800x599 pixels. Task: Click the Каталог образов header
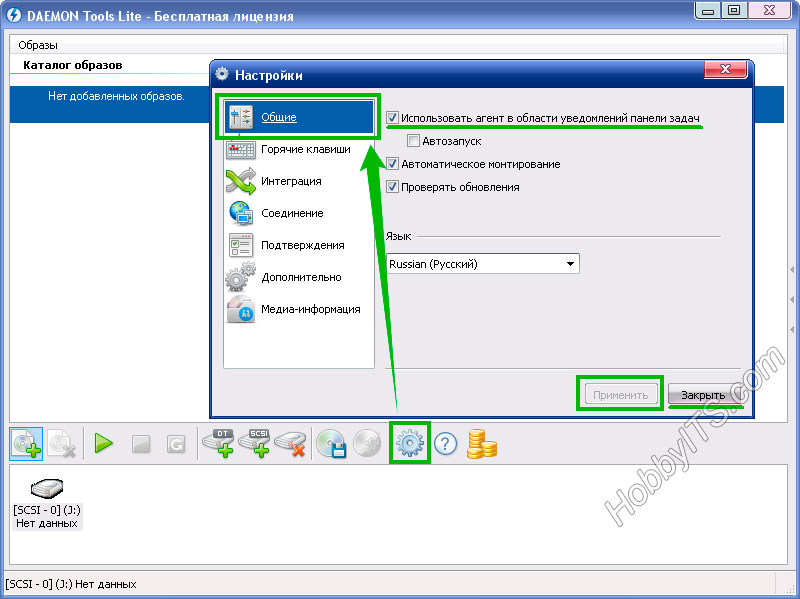click(72, 65)
